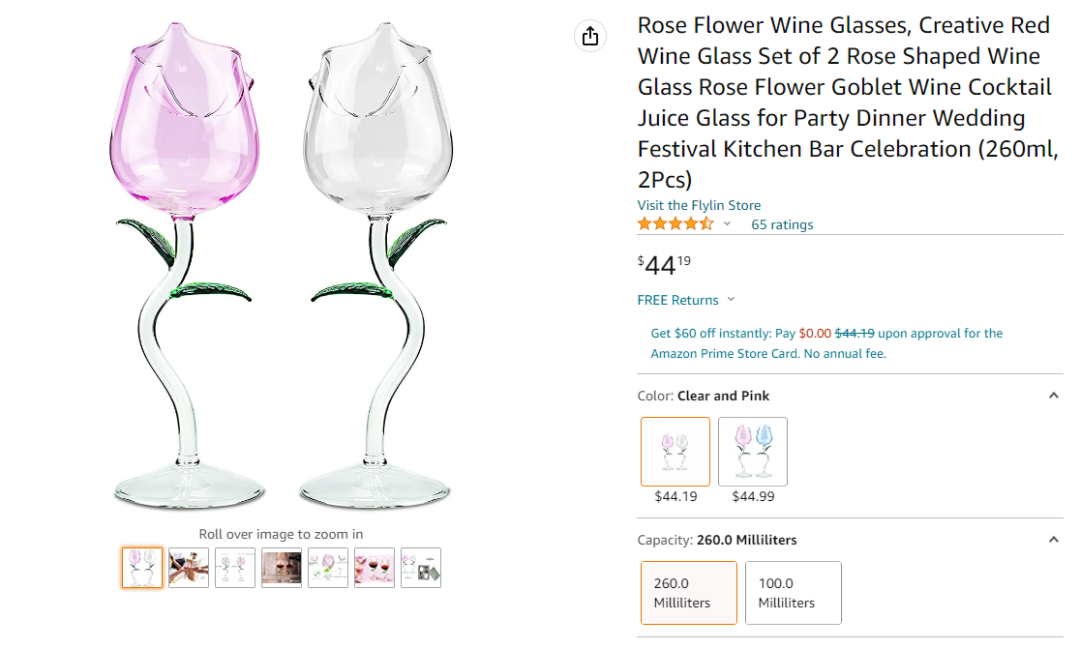Select the seventh thumbnail with packaging
Viewport: 1080px width, 649px height.
pos(421,568)
